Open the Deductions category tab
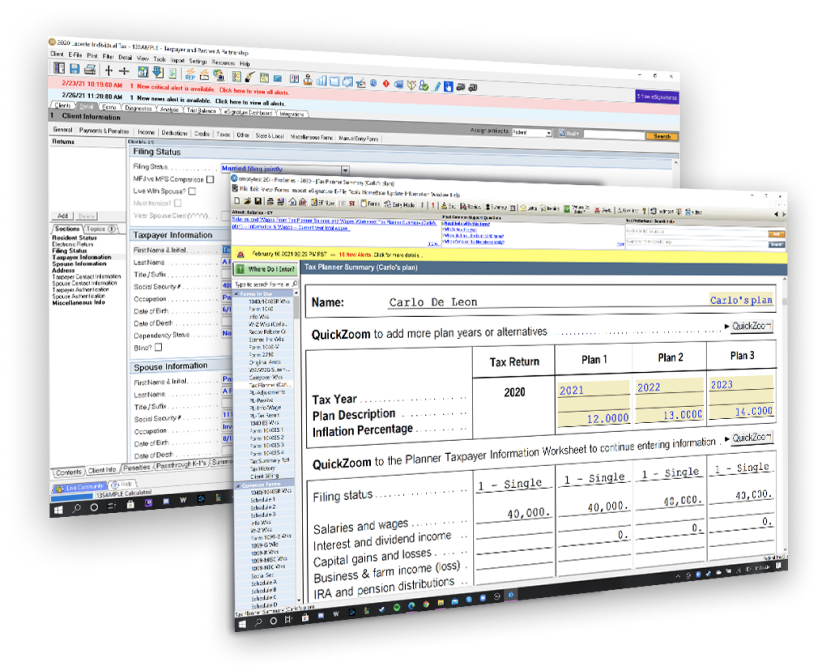 point(174,133)
